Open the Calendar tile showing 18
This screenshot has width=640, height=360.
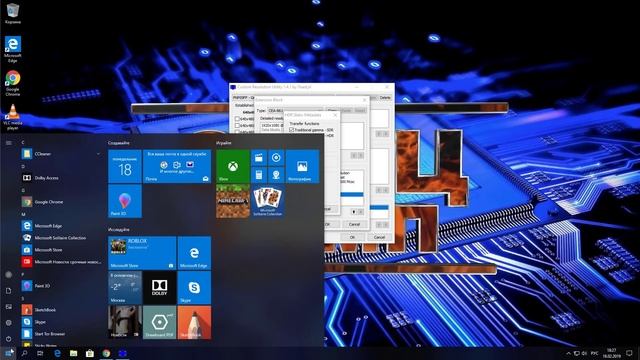[x=125, y=167]
